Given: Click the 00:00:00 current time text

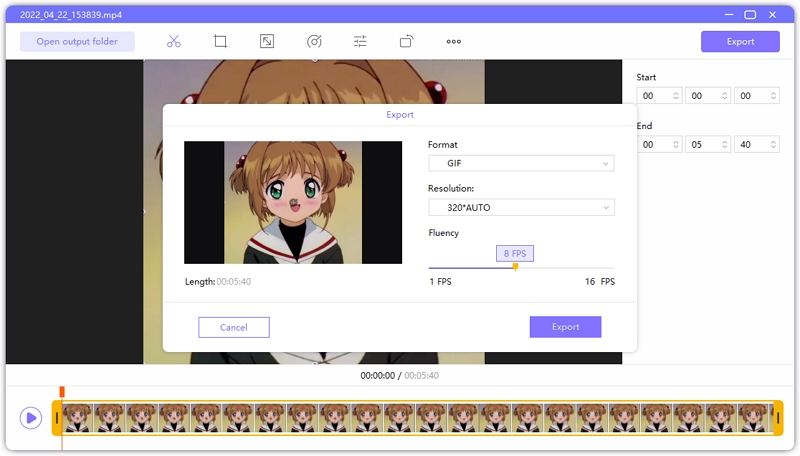Looking at the screenshot, I should point(378,376).
